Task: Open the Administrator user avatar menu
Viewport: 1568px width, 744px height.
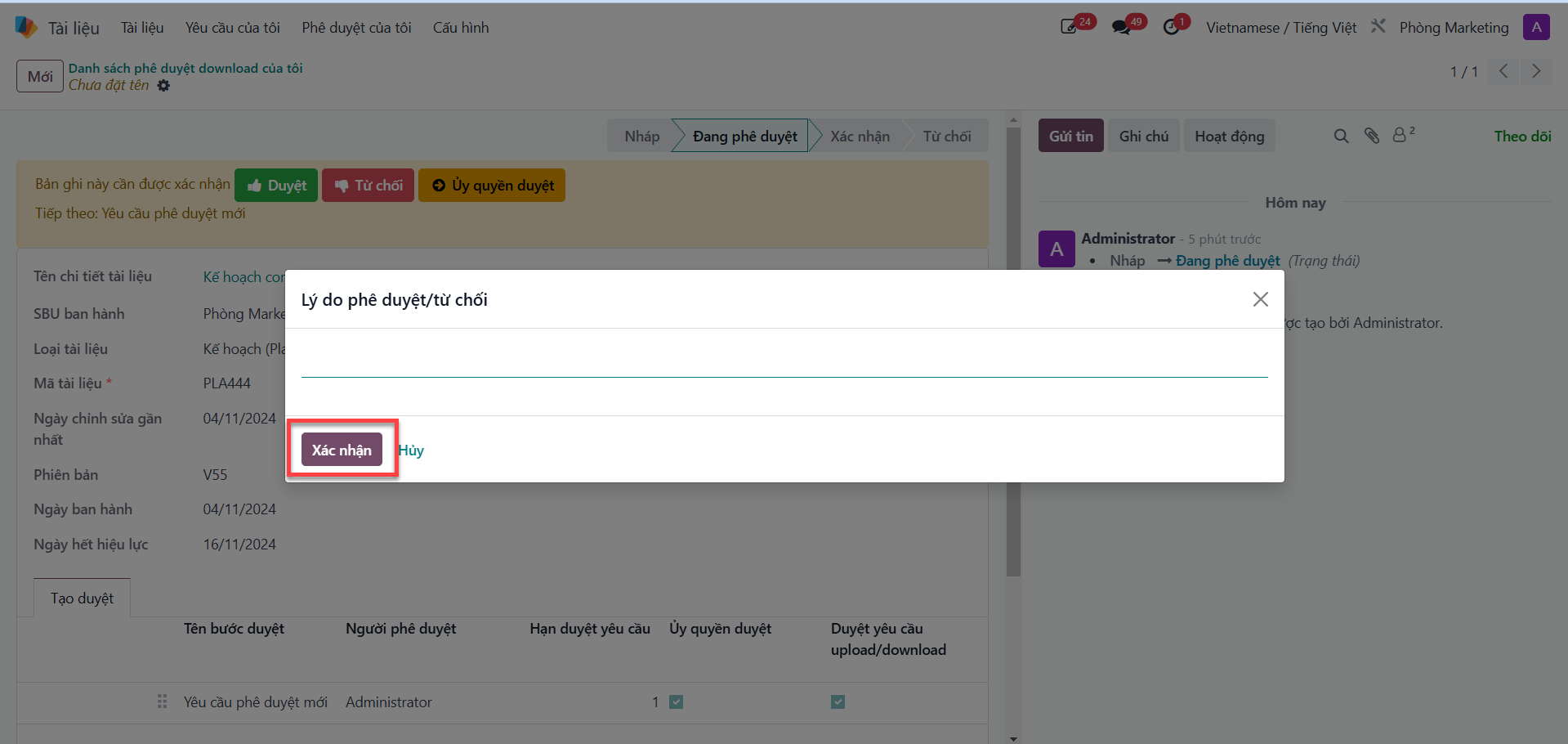Action: (1536, 27)
